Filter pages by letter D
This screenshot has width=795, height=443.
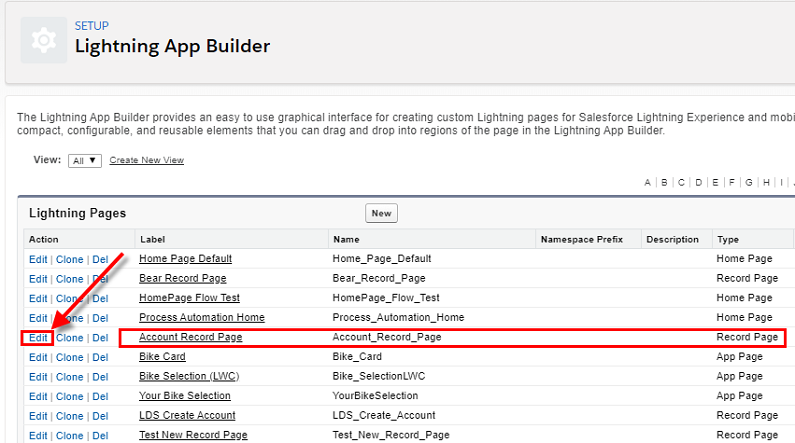[699, 182]
